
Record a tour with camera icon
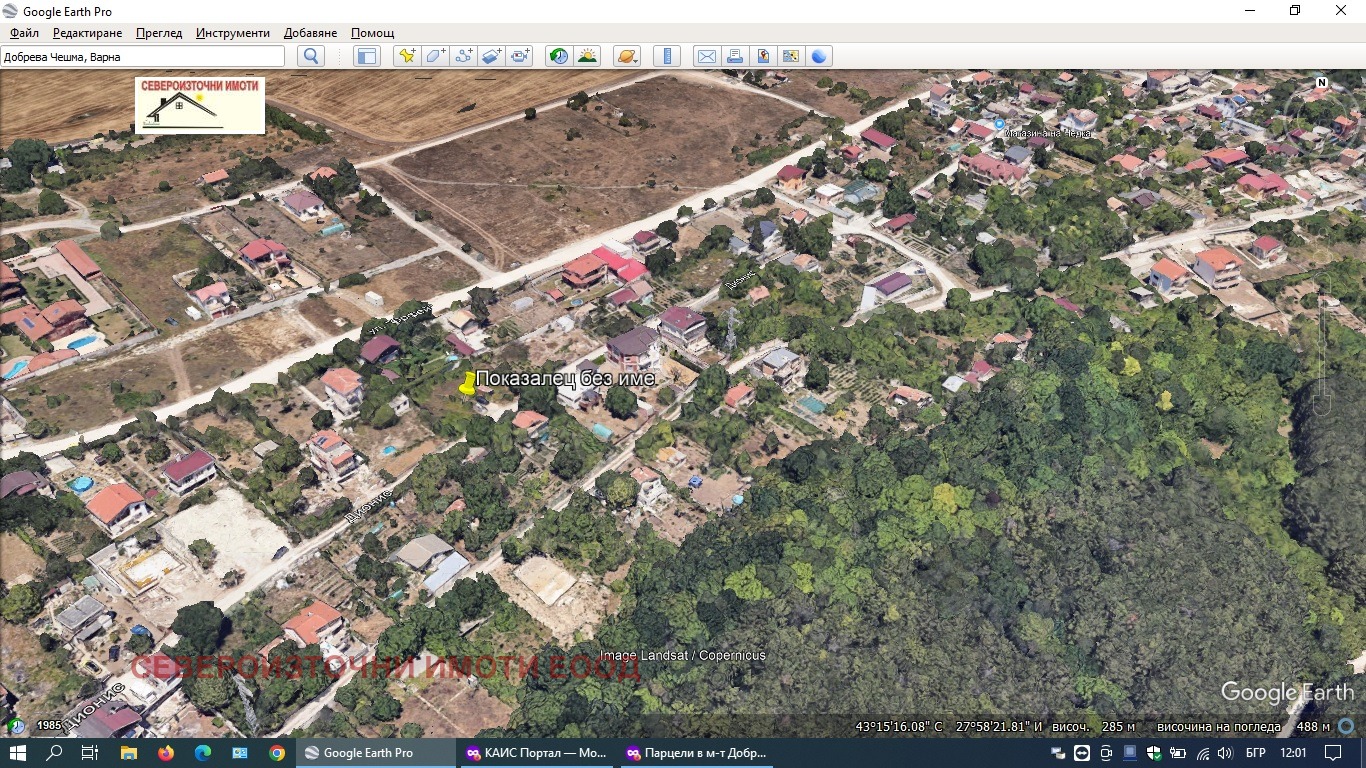pos(520,56)
